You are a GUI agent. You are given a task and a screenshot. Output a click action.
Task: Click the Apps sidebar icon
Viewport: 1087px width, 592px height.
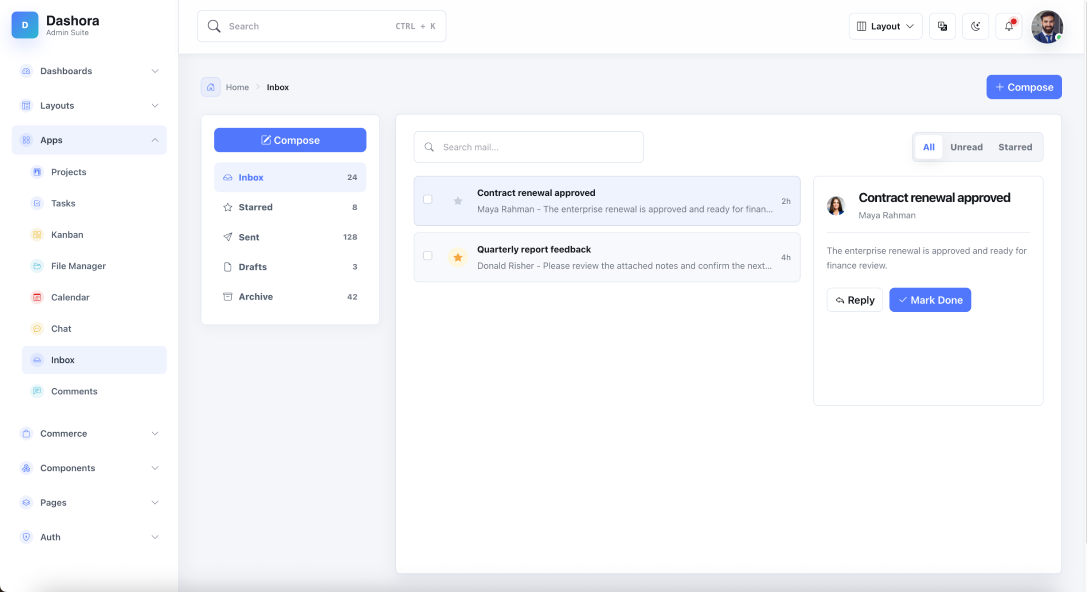click(x=26, y=140)
